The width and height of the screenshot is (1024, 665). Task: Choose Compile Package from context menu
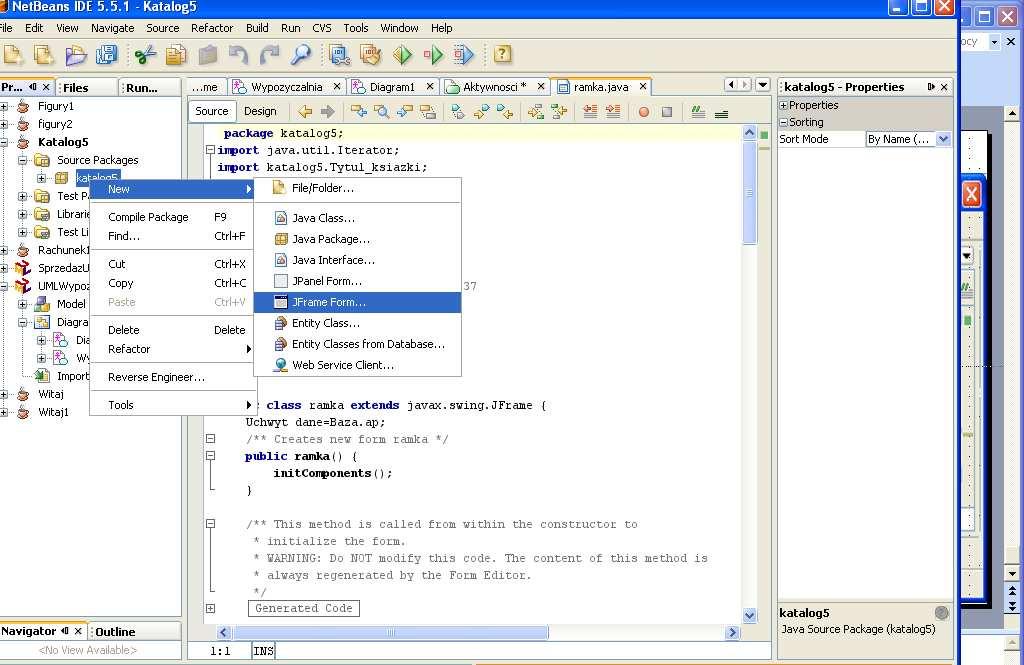click(172, 217)
